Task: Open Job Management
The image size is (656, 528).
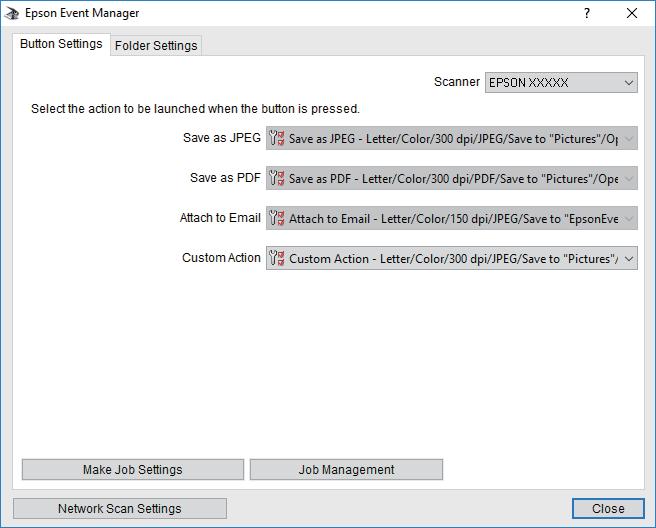Action: [x=346, y=469]
